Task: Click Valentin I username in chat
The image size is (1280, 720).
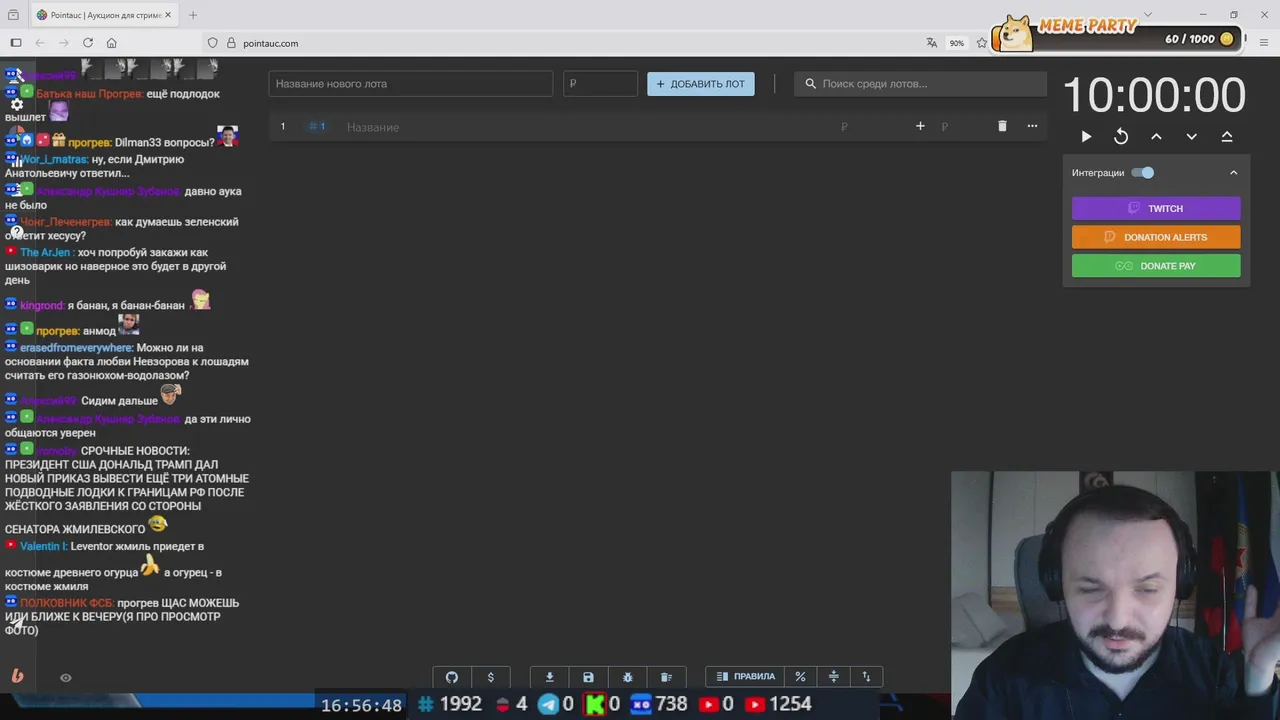Action: [x=44, y=547]
